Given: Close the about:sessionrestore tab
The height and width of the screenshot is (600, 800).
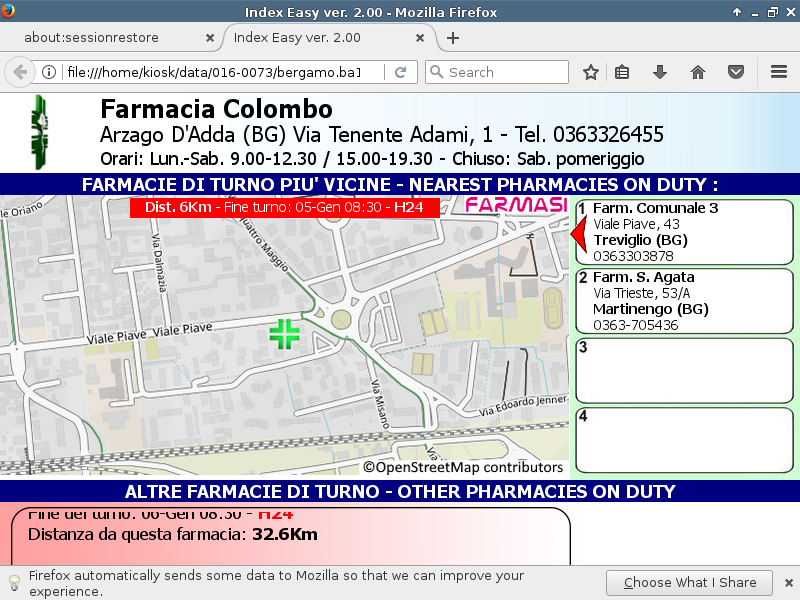Looking at the screenshot, I should [209, 38].
